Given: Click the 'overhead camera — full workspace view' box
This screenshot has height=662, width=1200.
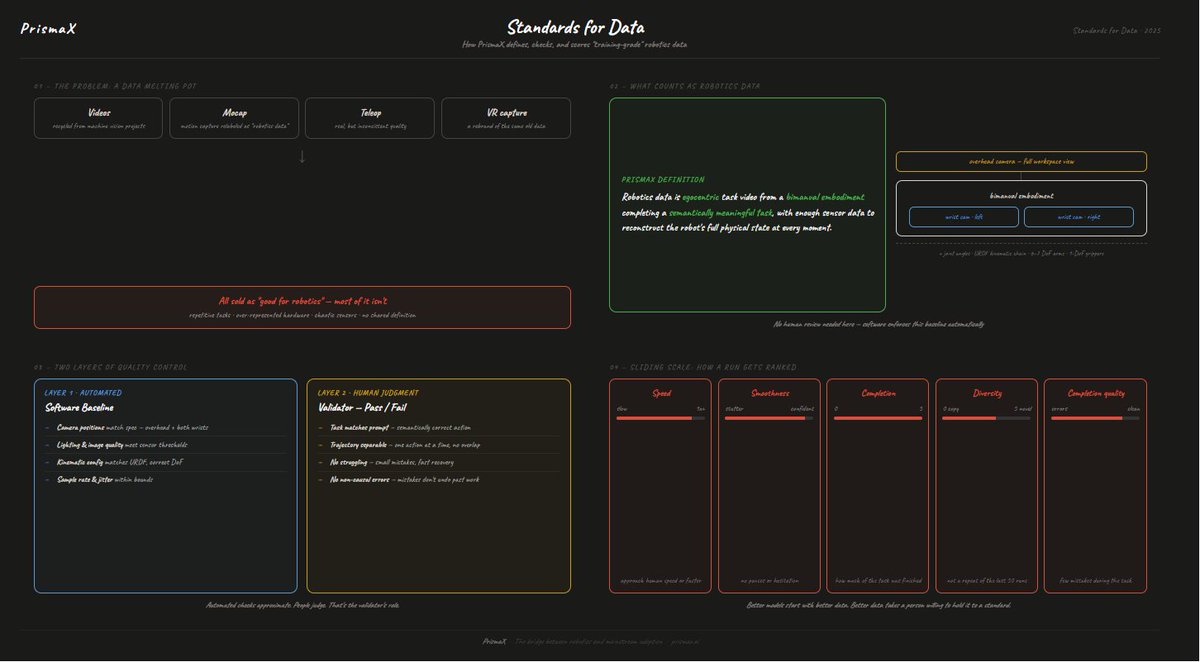Looking at the screenshot, I should point(1021,161).
